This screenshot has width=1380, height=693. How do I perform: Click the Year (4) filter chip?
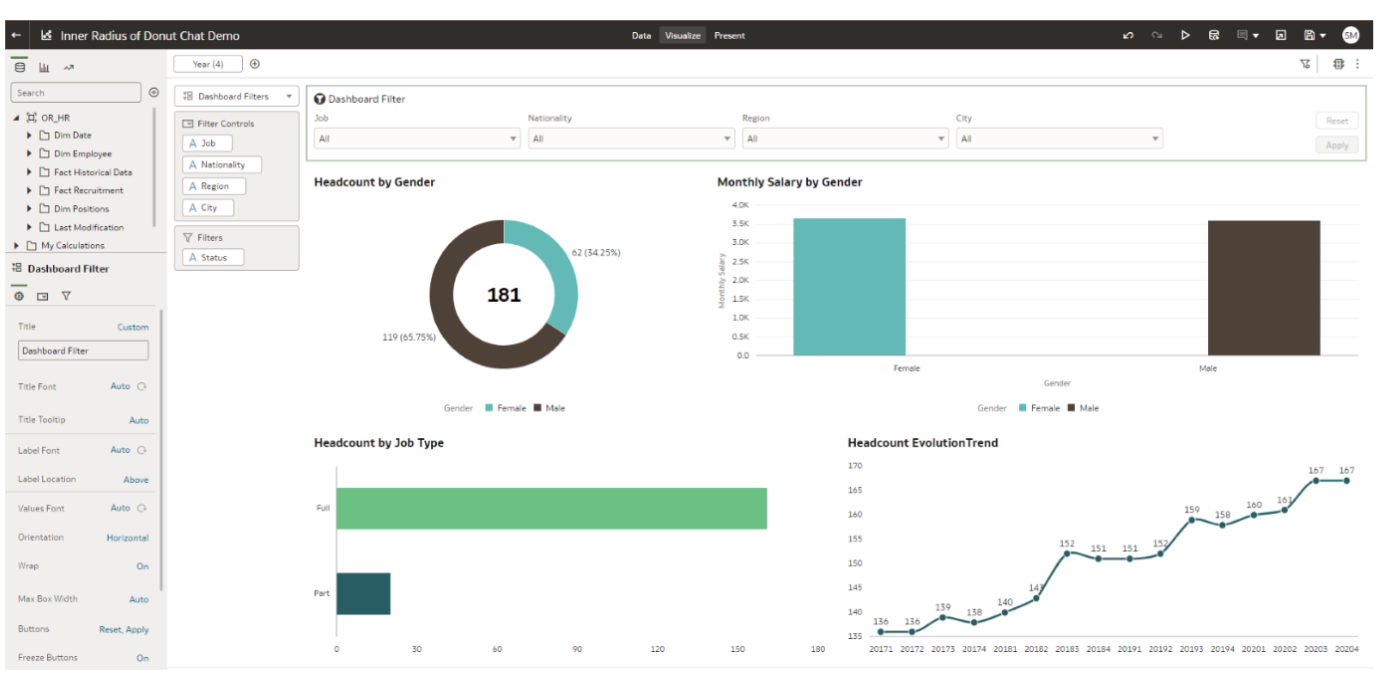pyautogui.click(x=208, y=64)
